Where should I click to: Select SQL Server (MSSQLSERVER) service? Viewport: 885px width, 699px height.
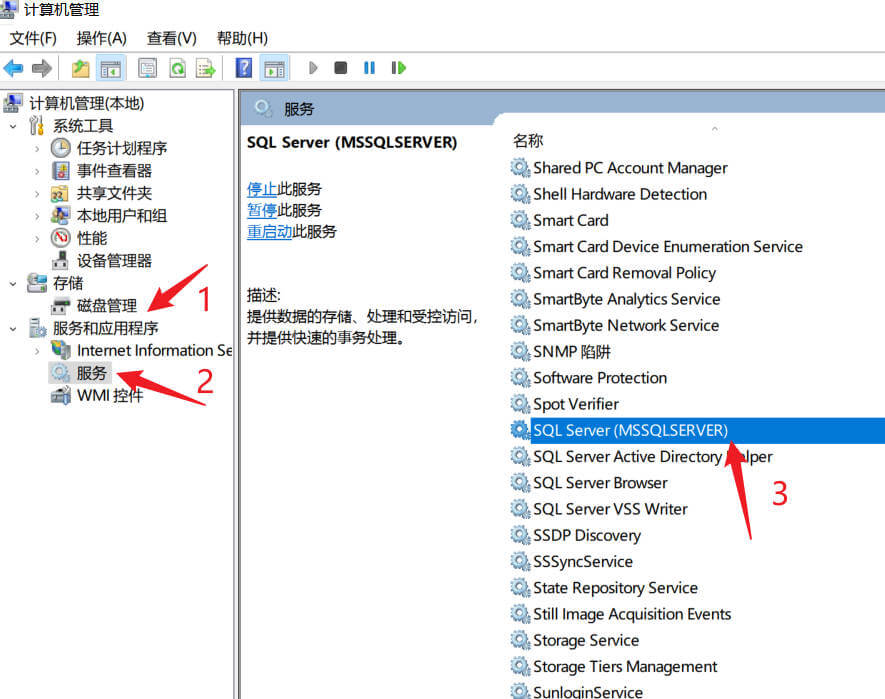pyautogui.click(x=630, y=431)
